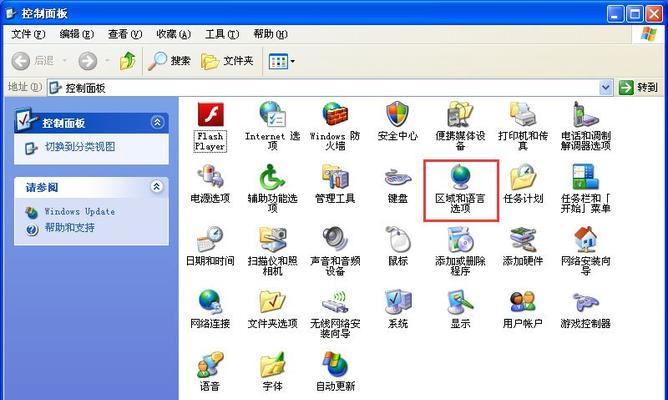This screenshot has height=400, width=668.
Task: Click the 后退 back button
Action: (x=33, y=61)
